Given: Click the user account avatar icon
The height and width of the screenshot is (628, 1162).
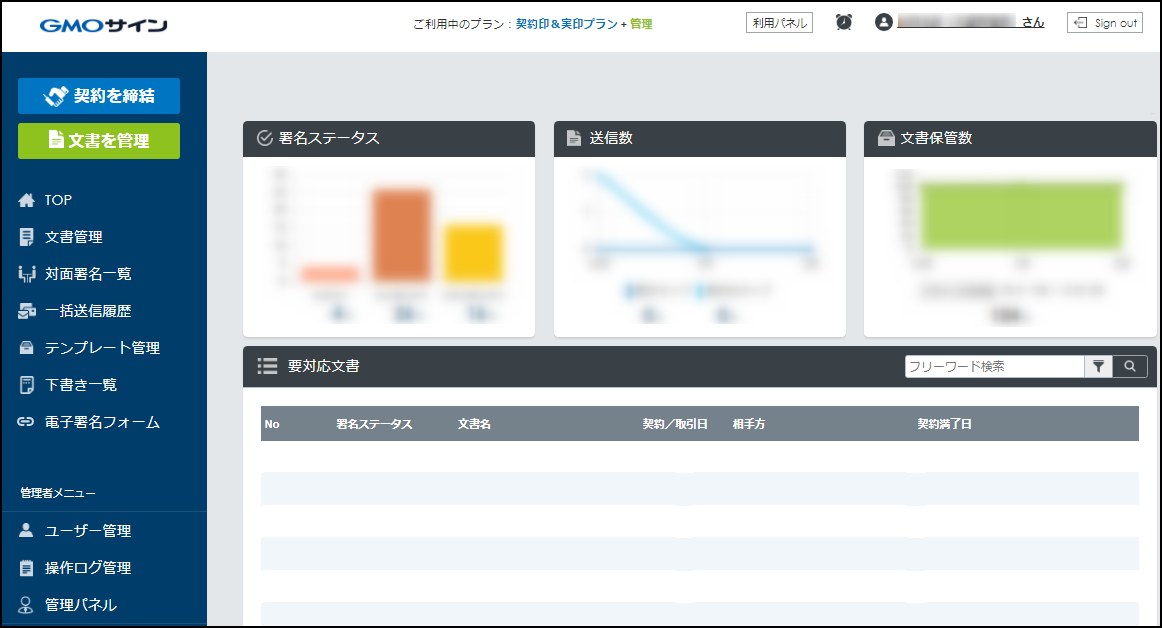Looking at the screenshot, I should [x=883, y=23].
